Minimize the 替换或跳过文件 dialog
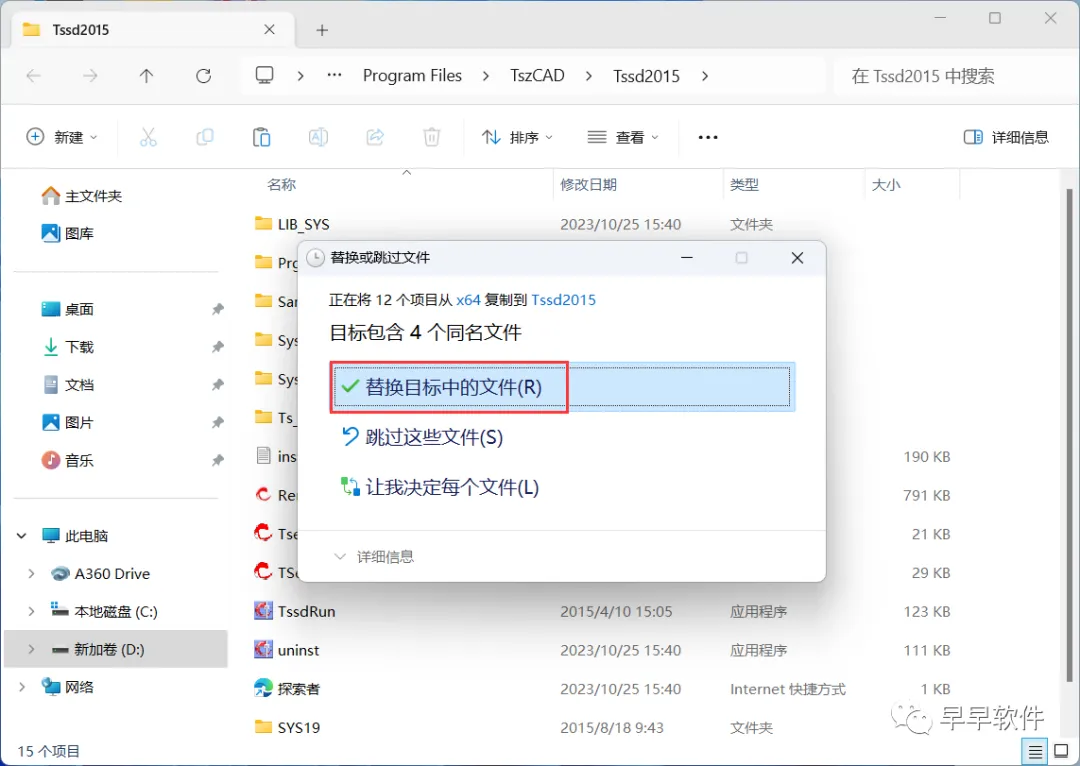The height and width of the screenshot is (766, 1080). (687, 258)
